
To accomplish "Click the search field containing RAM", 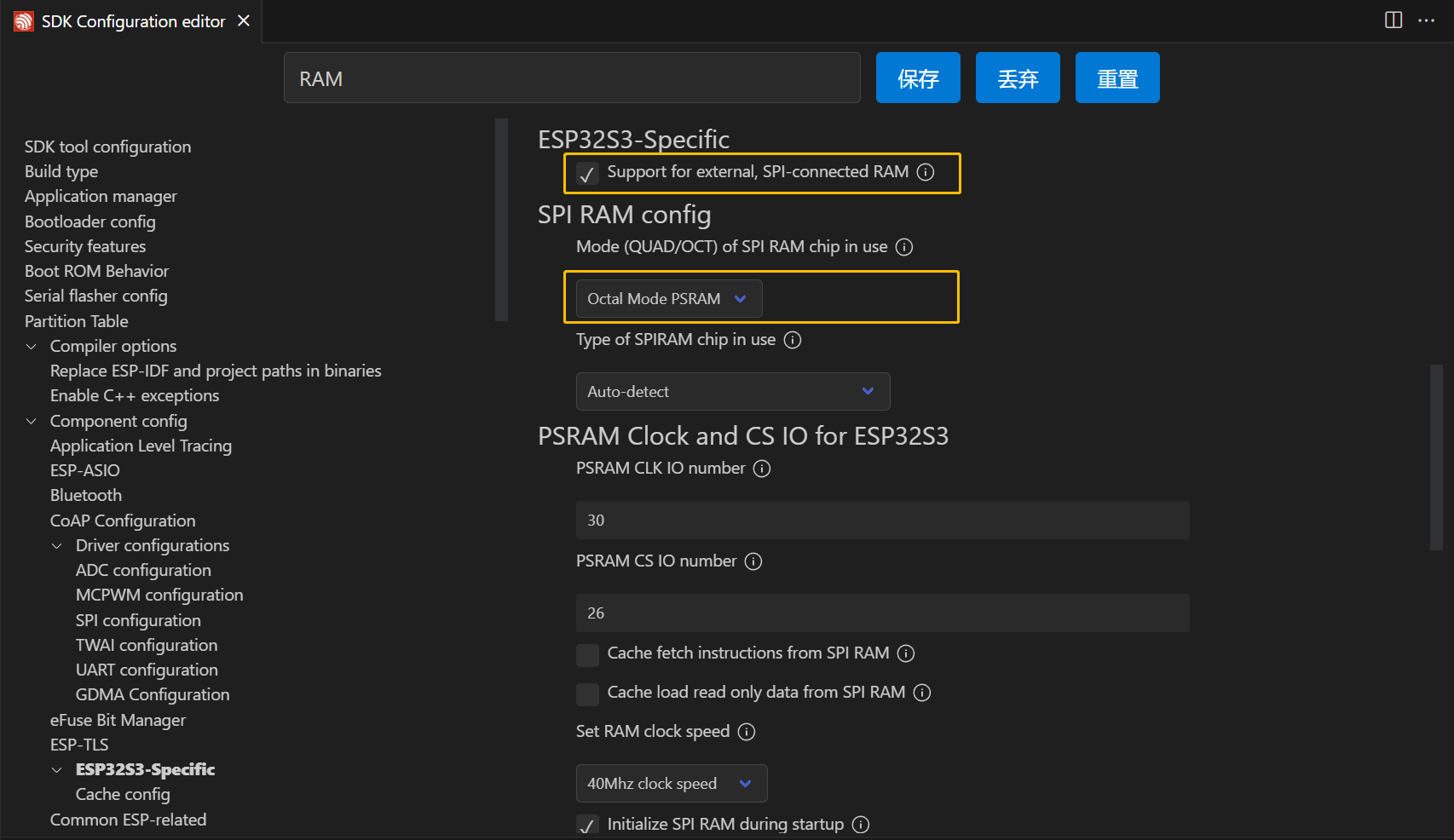I will 572,78.
